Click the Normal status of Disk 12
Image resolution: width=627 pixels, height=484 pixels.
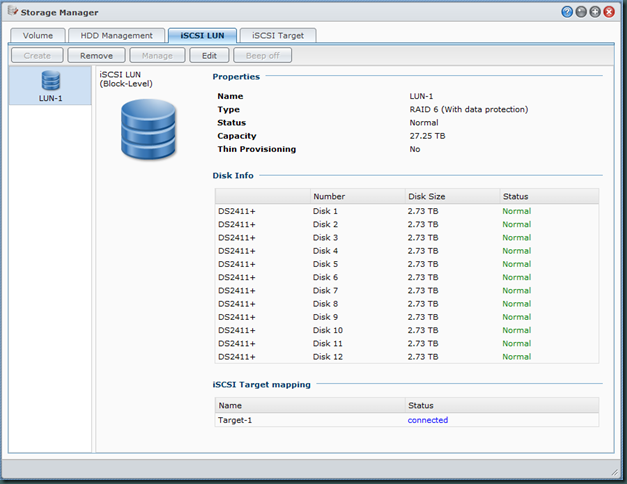517,356
